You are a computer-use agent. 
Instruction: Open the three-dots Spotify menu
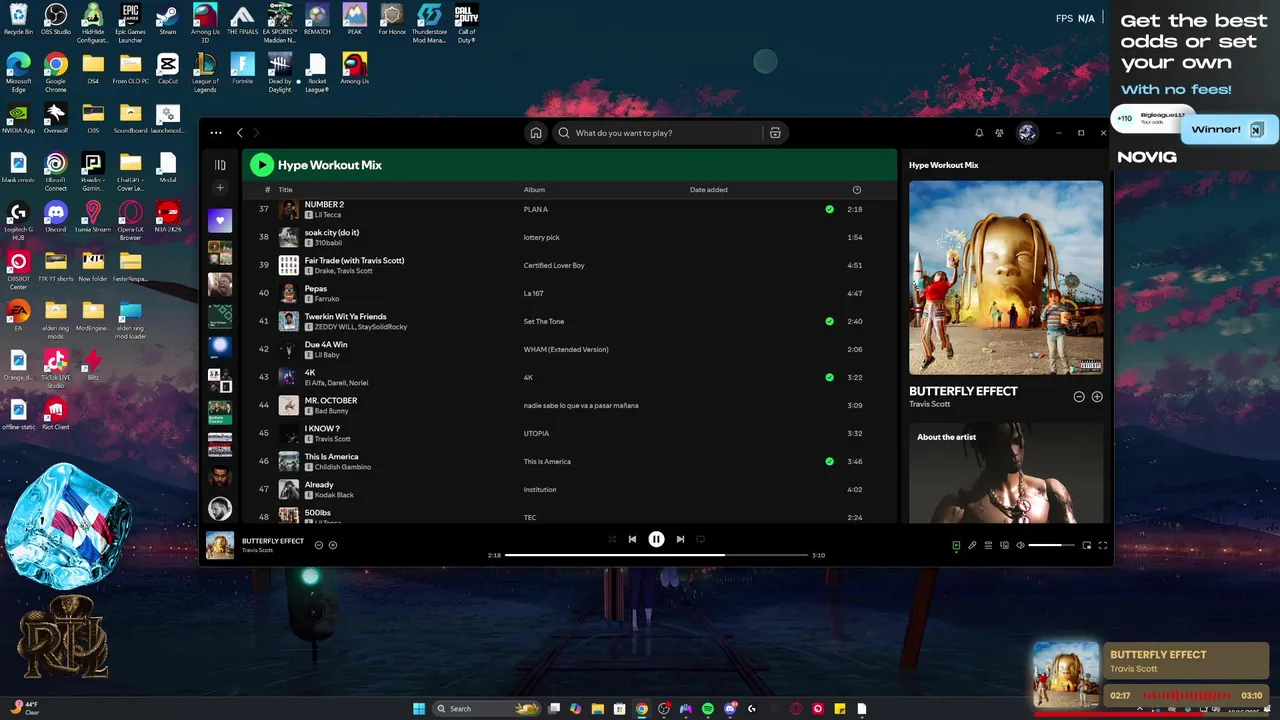click(x=216, y=133)
